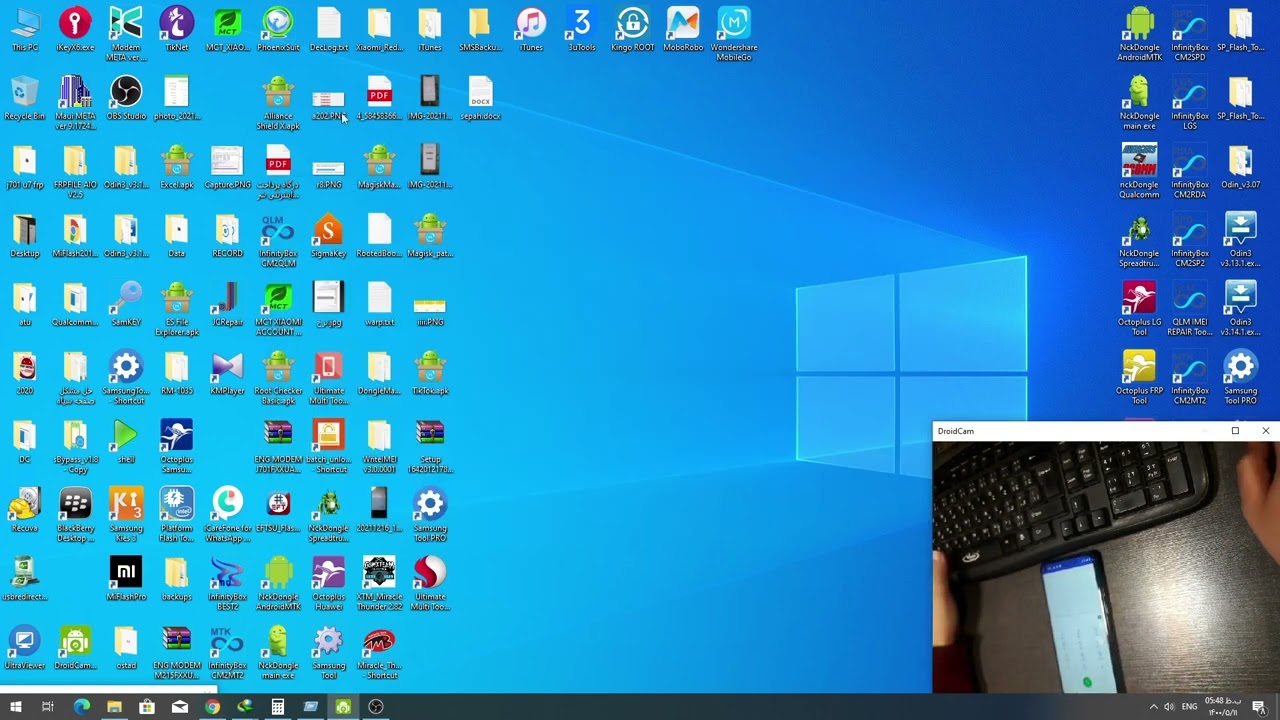Open the FRPFILE AIO V2.5 folder
The height and width of the screenshot is (720, 1280).
(x=75, y=172)
